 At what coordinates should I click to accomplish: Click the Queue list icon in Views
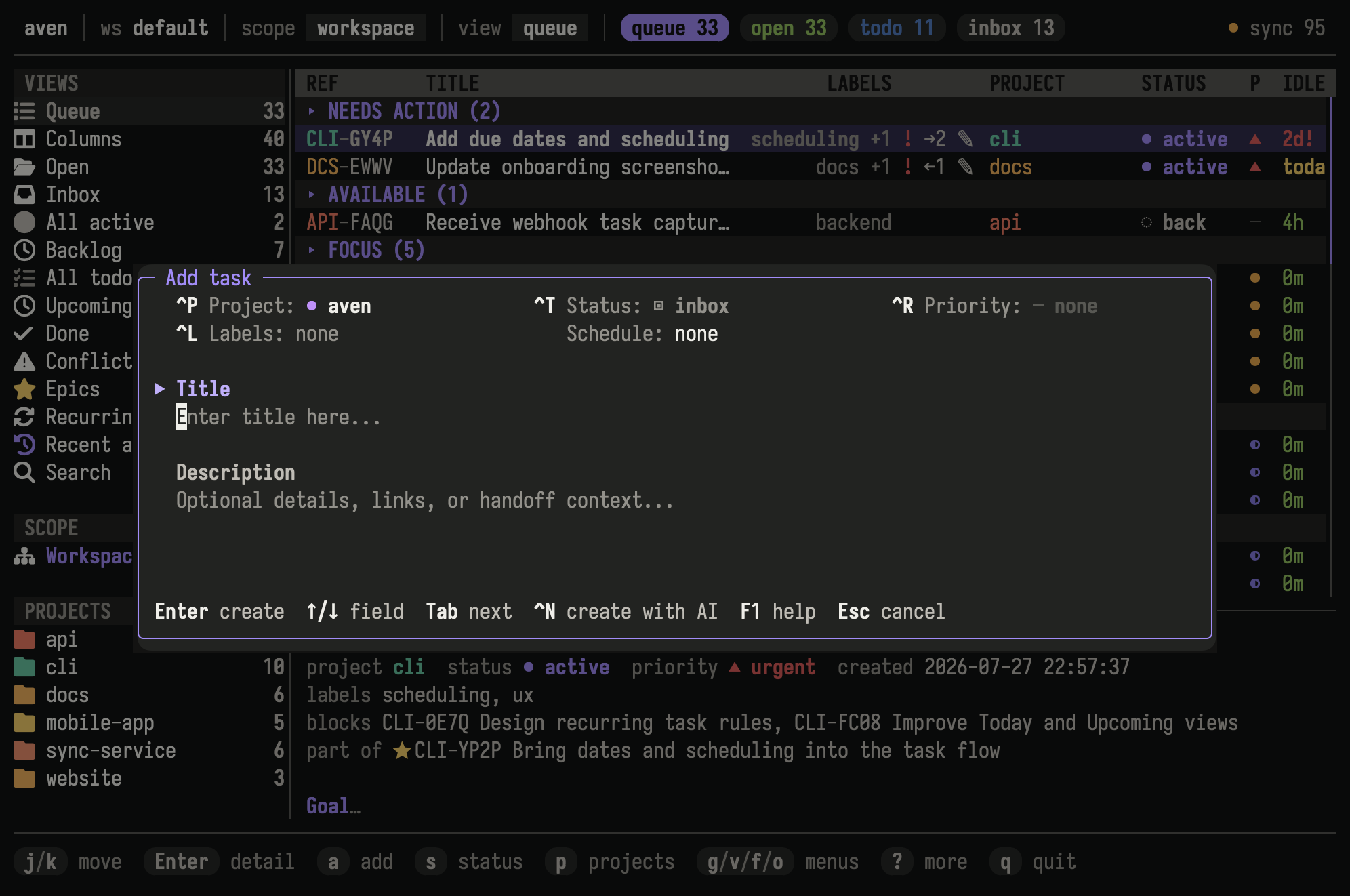point(24,111)
